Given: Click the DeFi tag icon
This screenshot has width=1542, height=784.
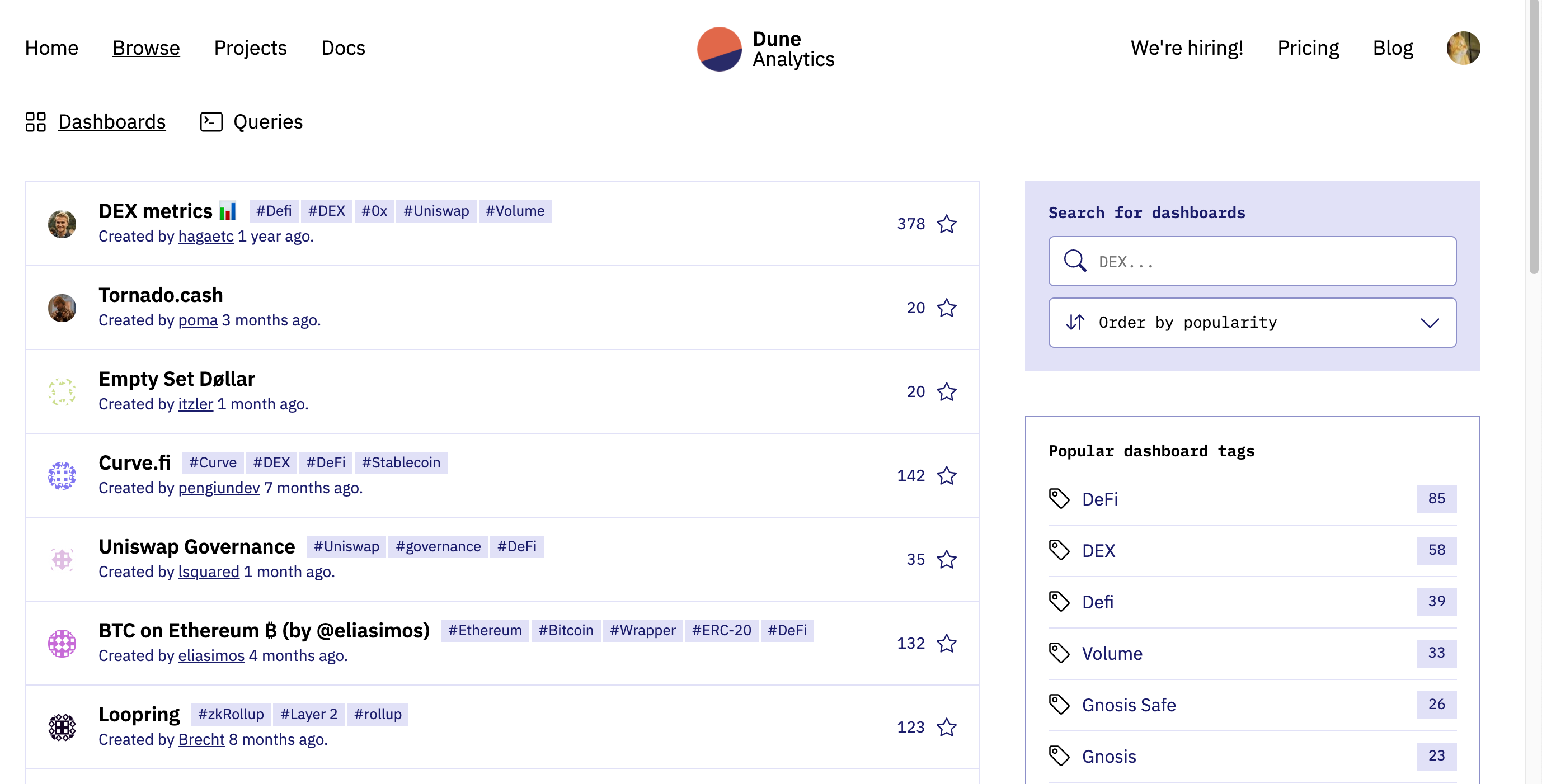Looking at the screenshot, I should [1059, 499].
